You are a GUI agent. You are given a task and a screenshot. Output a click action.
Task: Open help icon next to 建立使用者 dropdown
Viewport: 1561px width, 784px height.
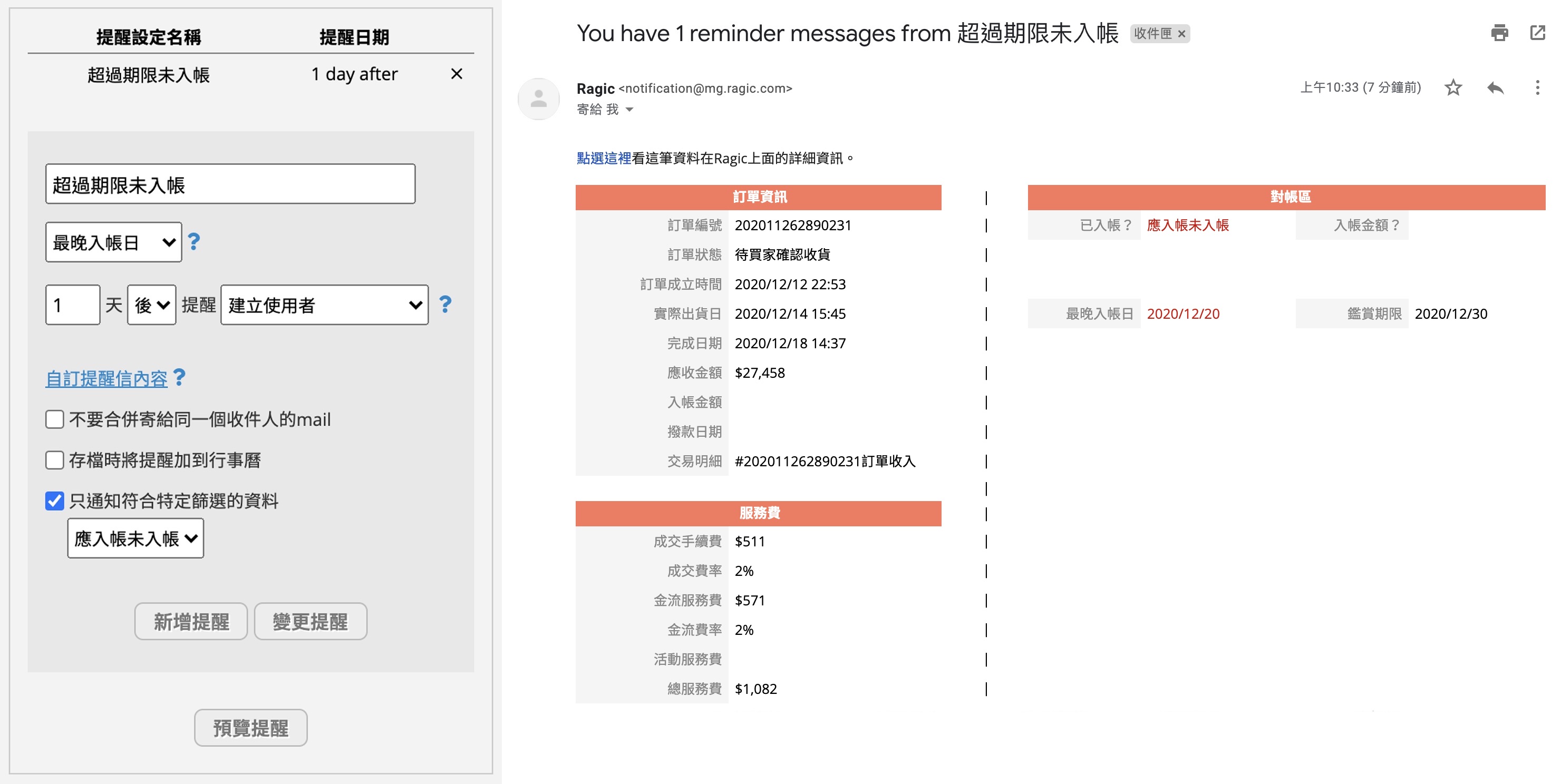click(x=445, y=304)
